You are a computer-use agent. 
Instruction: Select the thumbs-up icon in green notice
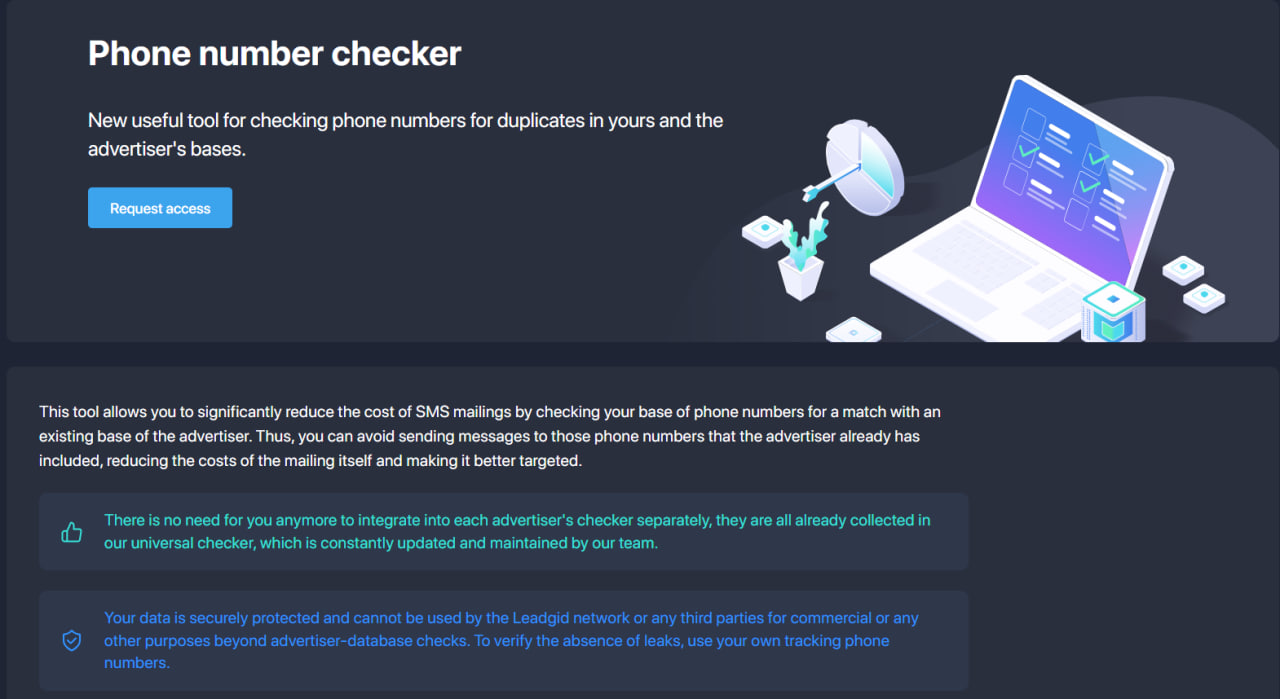[x=72, y=532]
